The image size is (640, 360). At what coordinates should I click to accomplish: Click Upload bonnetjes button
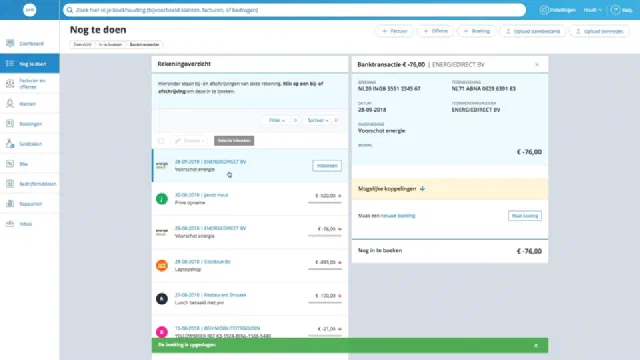(599, 31)
